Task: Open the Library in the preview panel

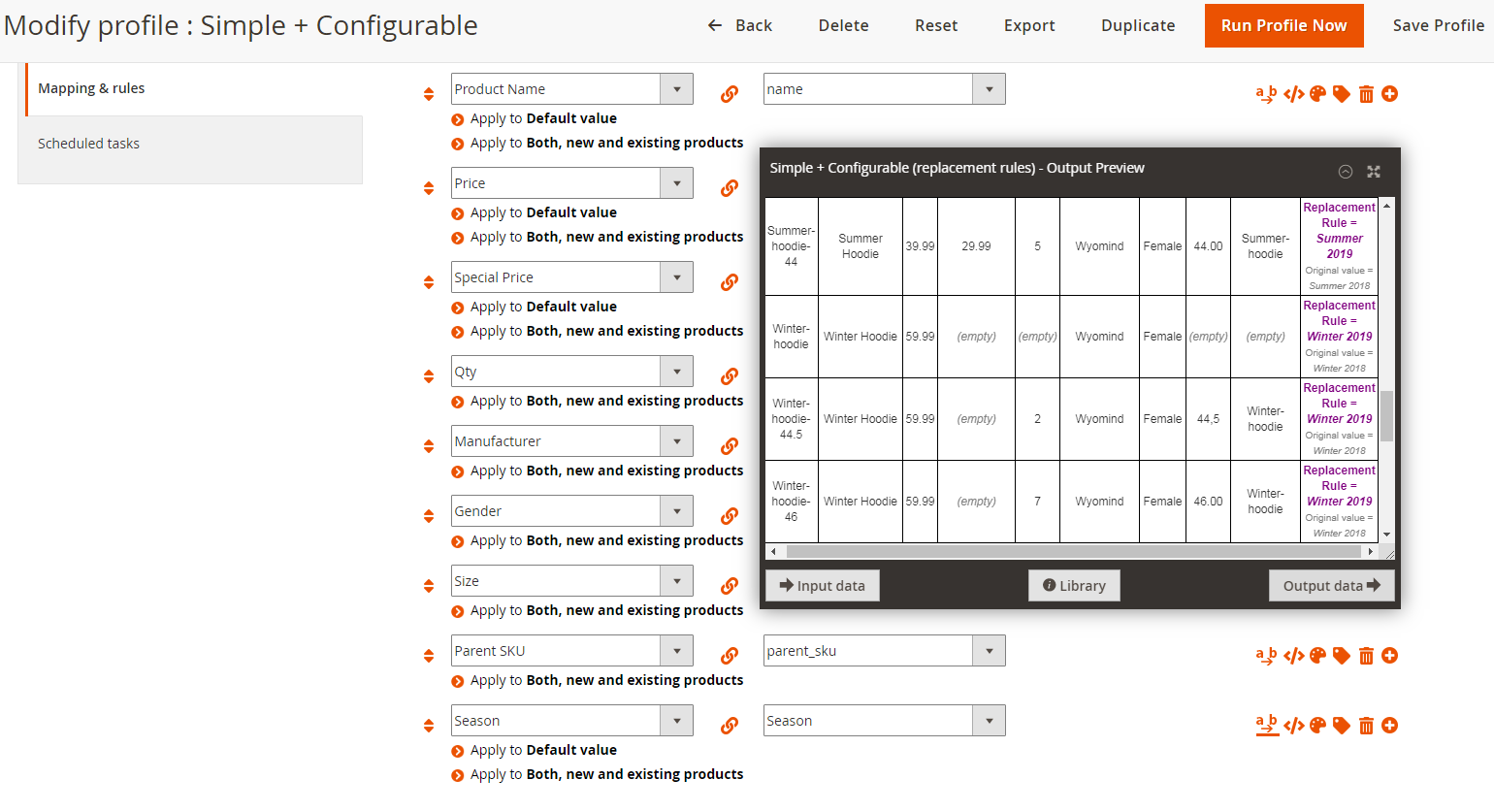Action: 1074,586
